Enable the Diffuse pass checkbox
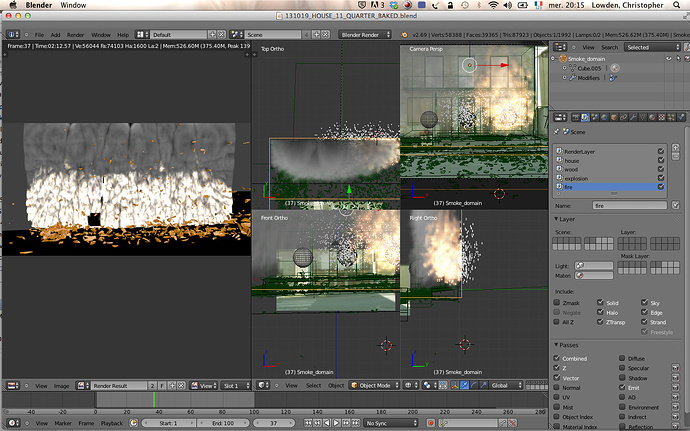Viewport: 690px width, 431px height. tap(622, 358)
